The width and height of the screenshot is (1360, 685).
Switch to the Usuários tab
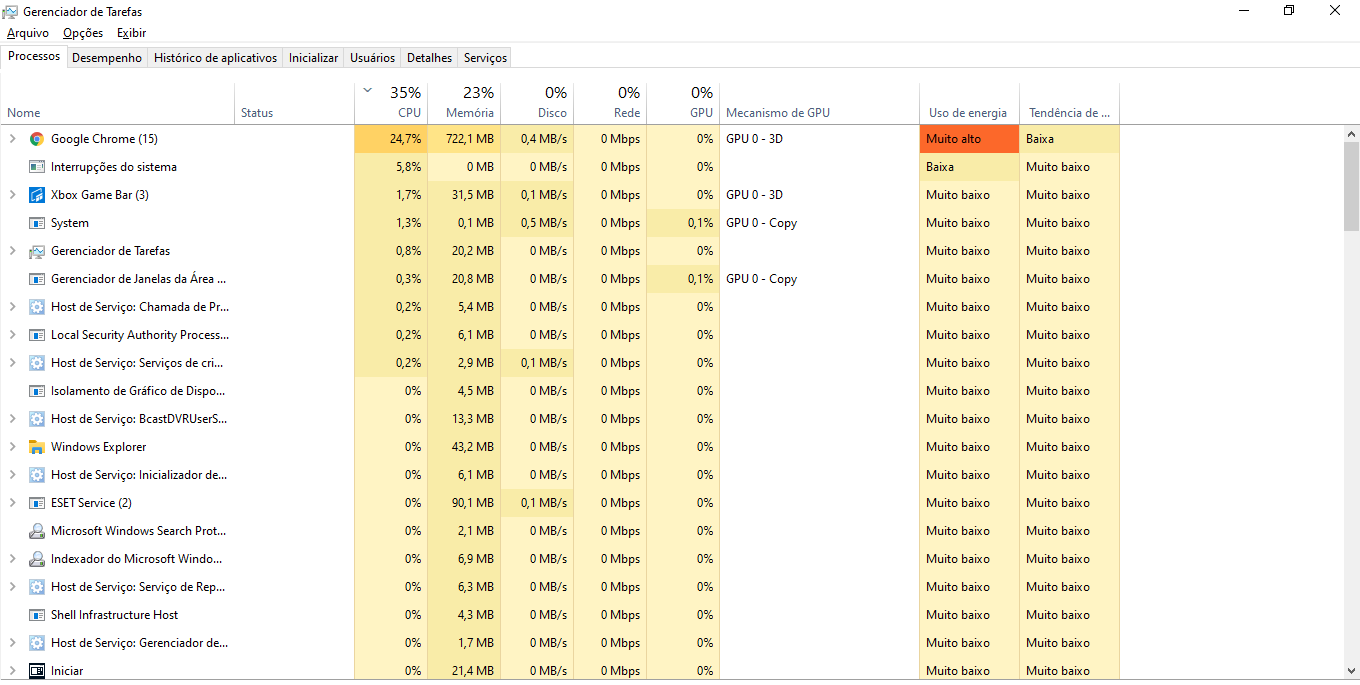coord(372,58)
